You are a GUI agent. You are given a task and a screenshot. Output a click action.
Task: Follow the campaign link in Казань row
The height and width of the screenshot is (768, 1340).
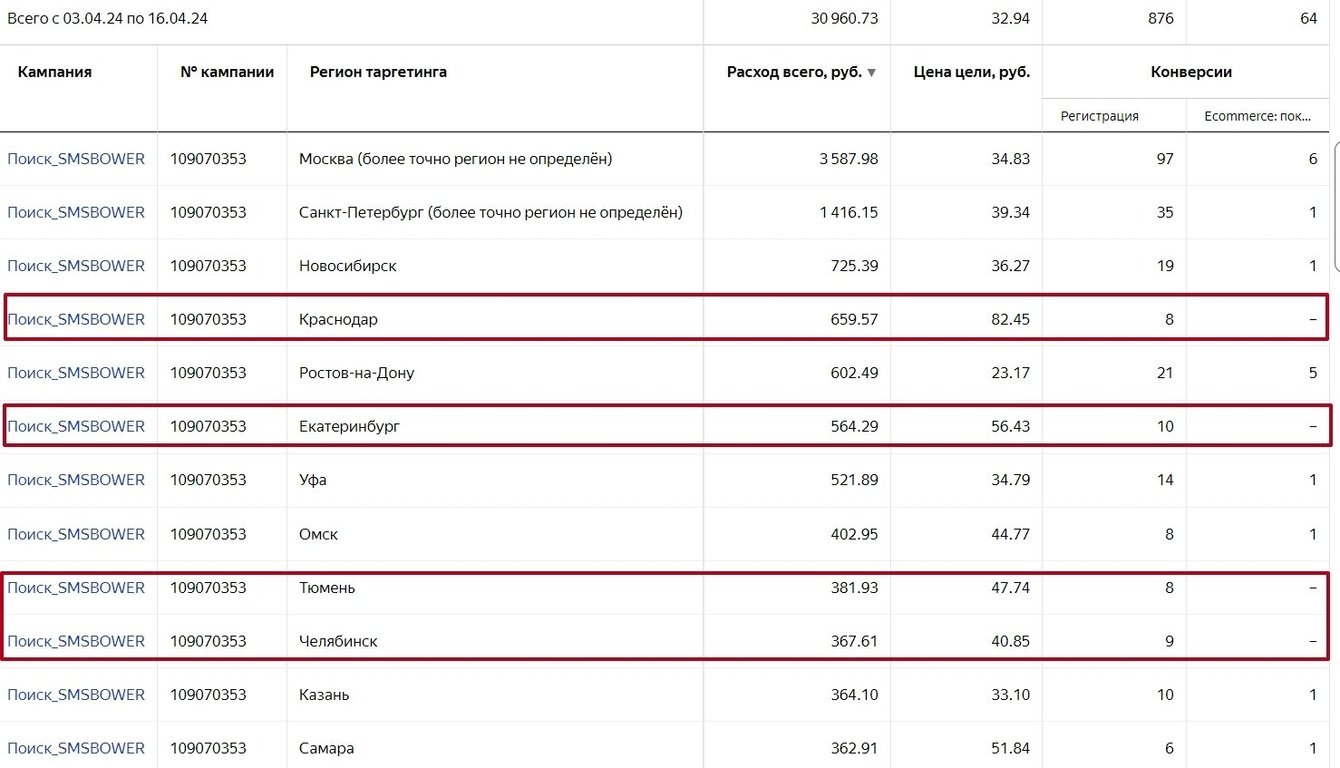coord(76,695)
